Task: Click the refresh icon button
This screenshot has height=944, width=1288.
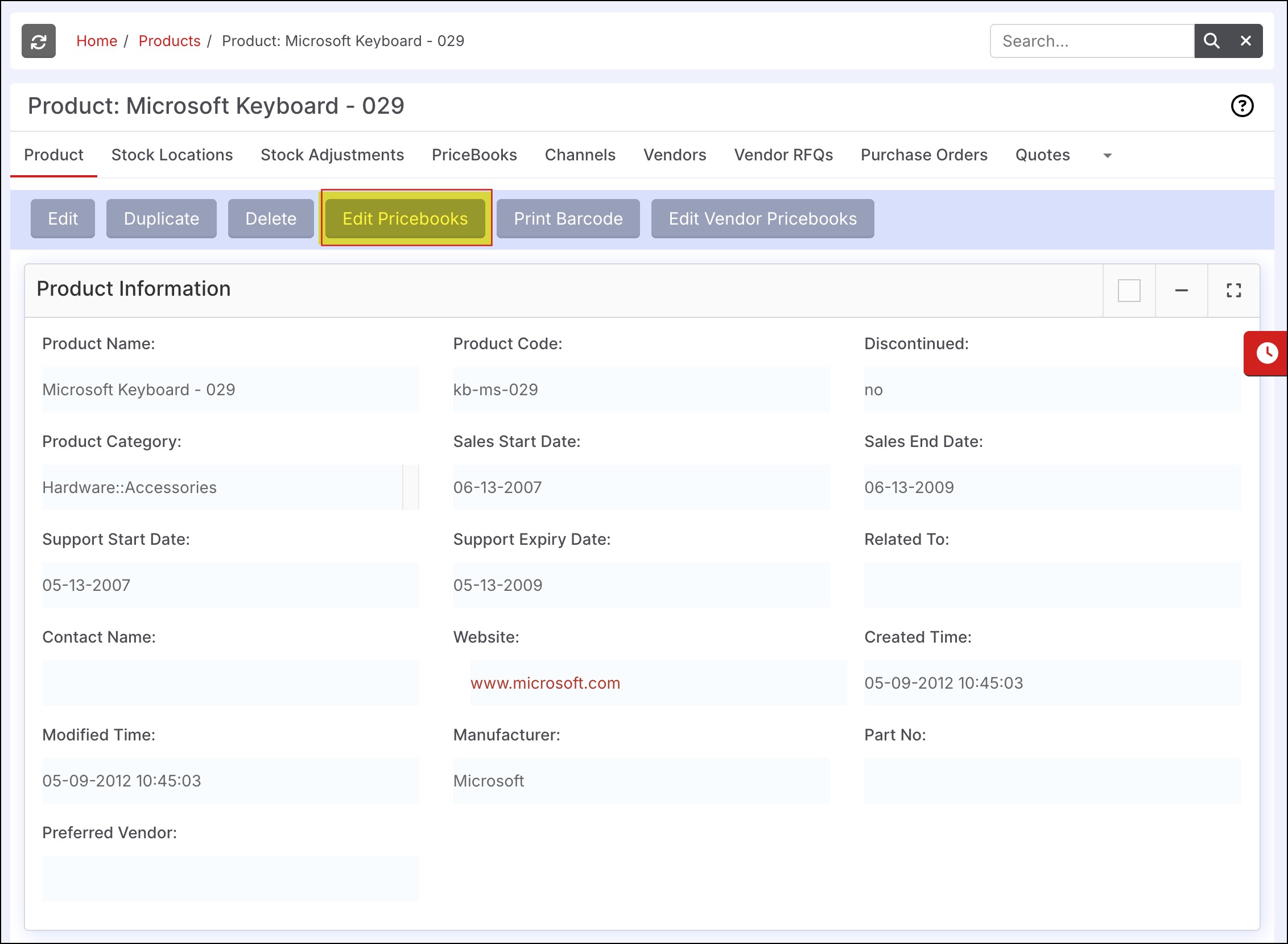Action: (38, 41)
